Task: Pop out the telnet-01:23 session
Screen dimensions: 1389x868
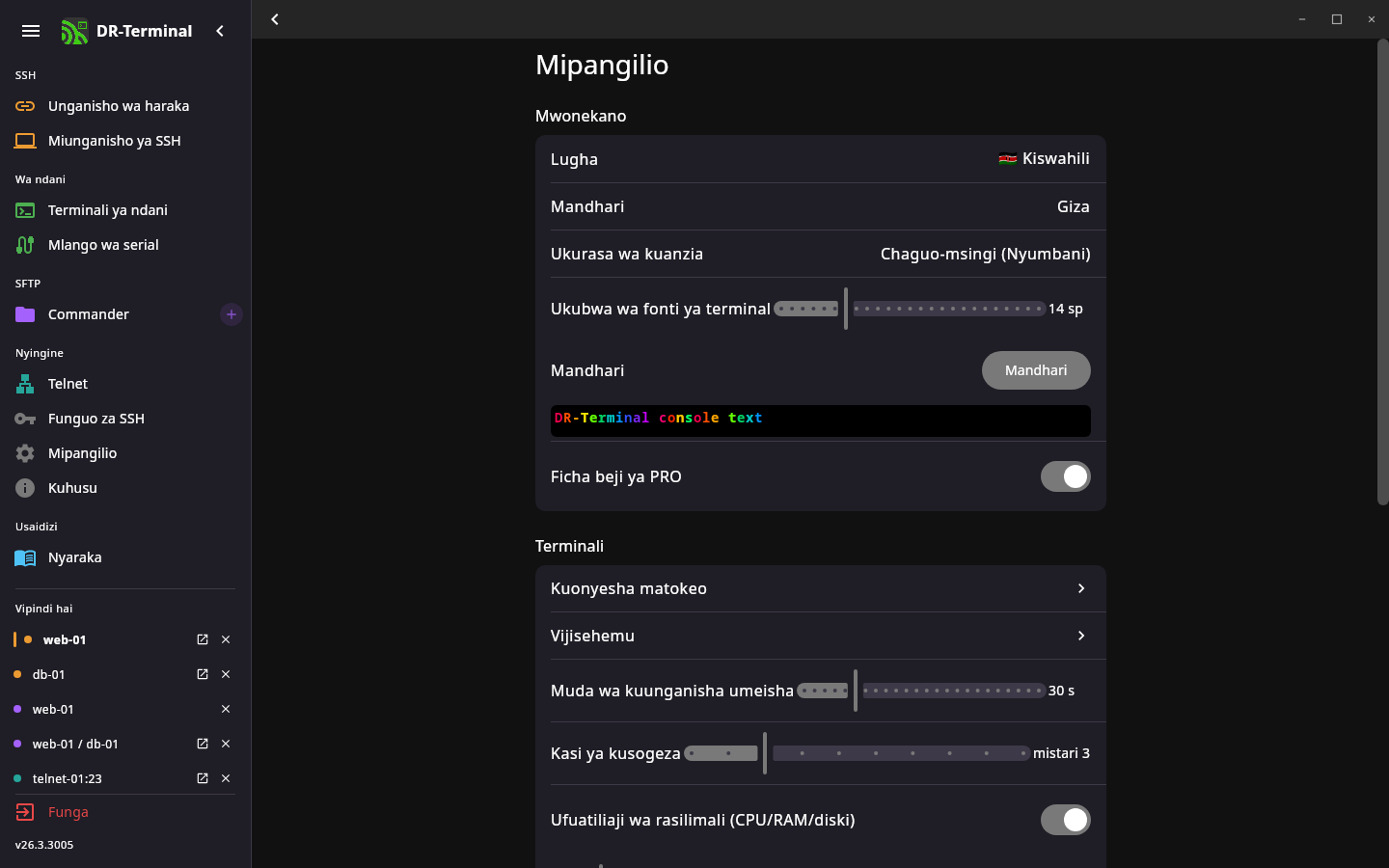Action: click(x=203, y=778)
